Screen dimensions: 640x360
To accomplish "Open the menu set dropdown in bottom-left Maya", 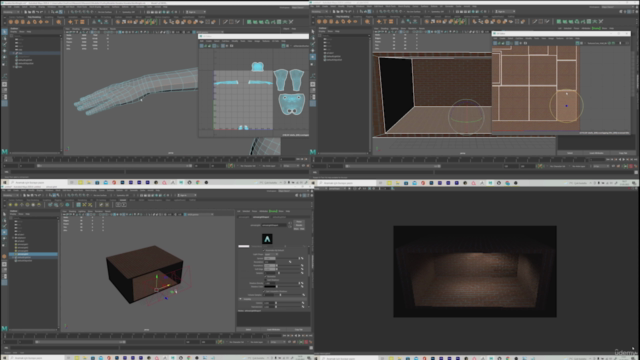I will coord(11,195).
